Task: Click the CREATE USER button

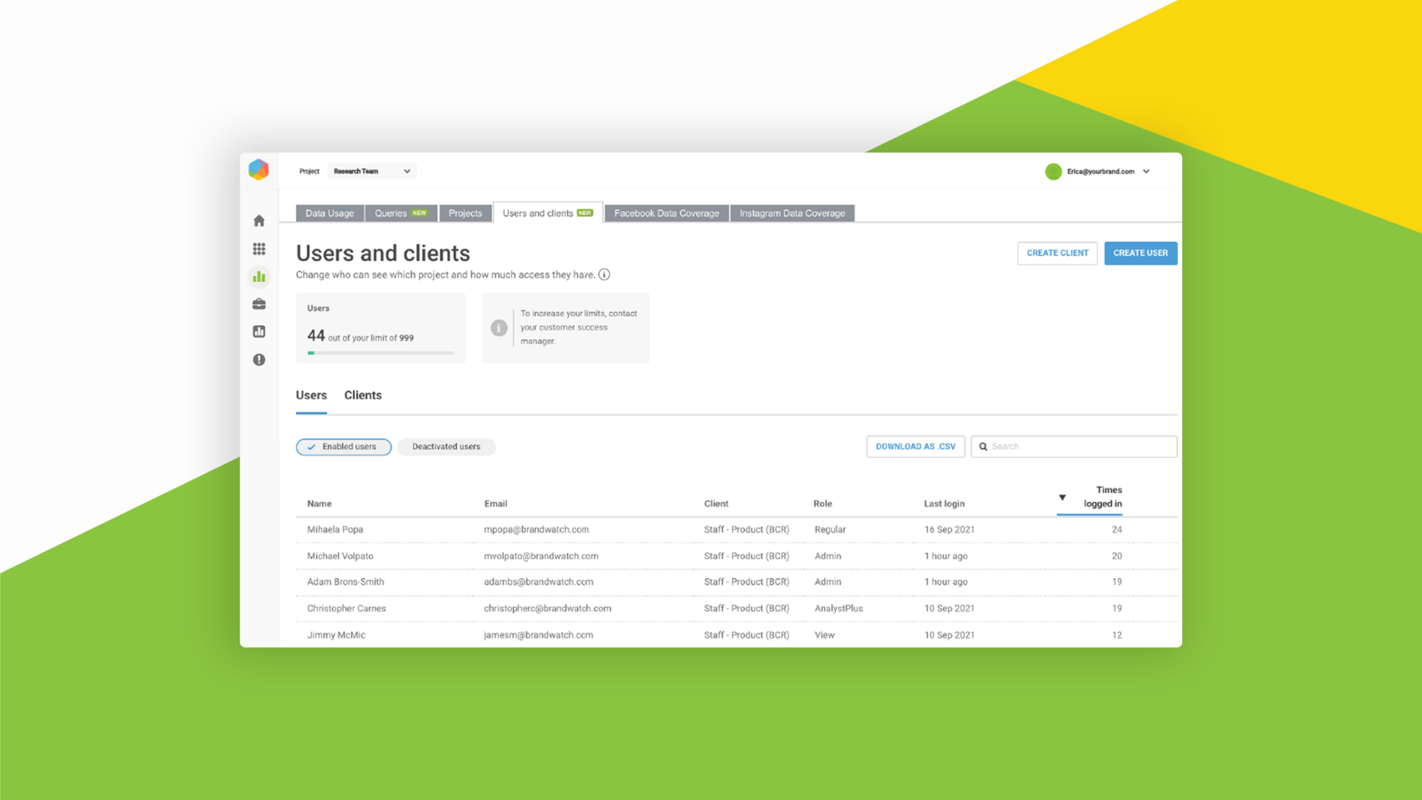Action: click(1140, 253)
